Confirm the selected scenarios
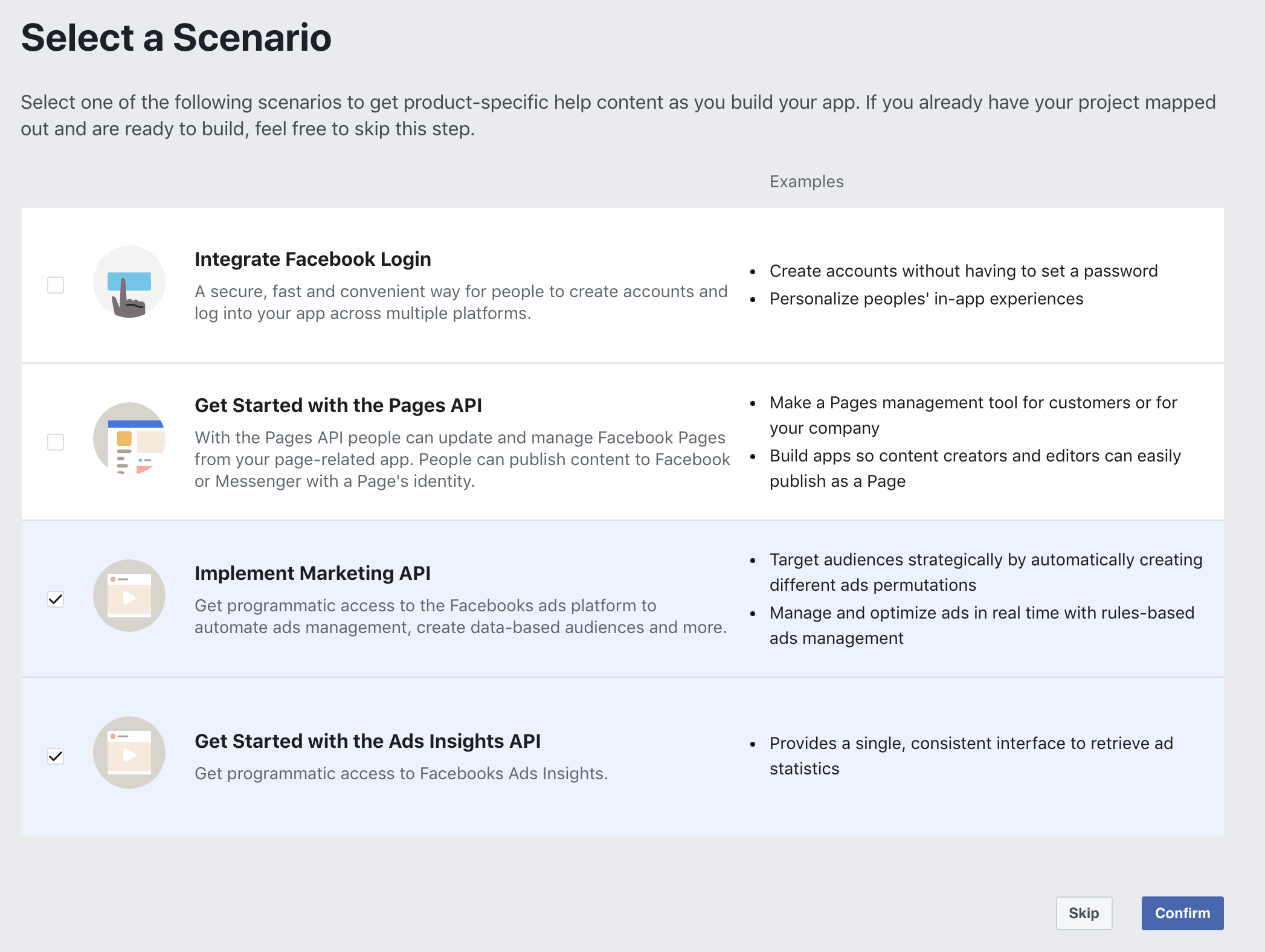 point(1182,913)
